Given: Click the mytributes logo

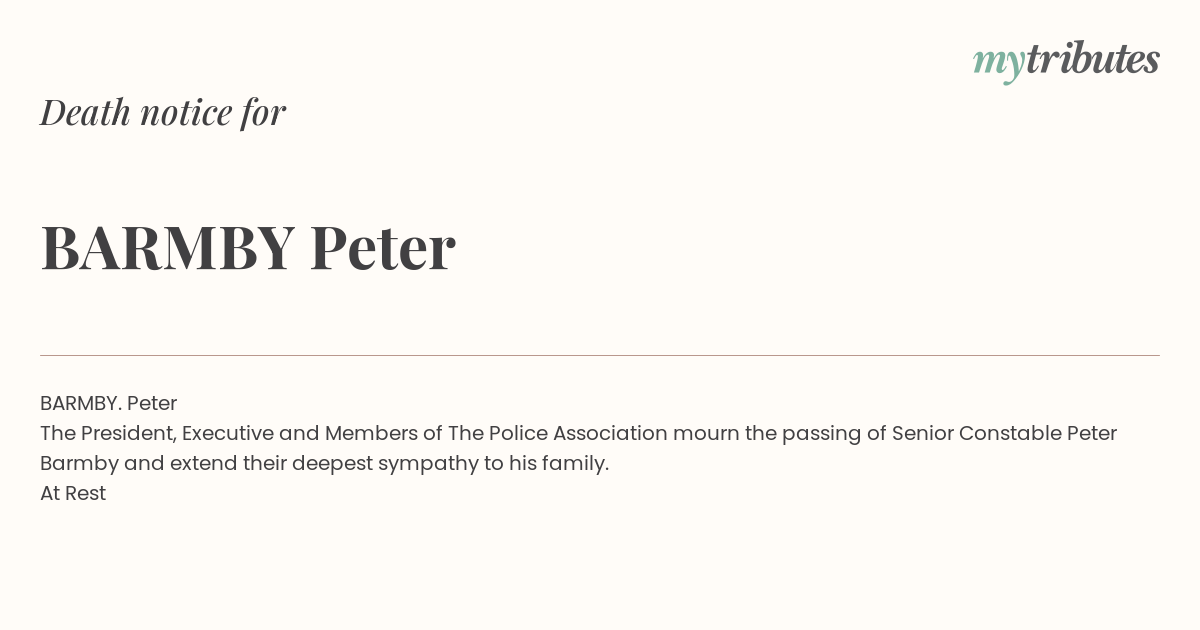Looking at the screenshot, I should coord(1066,61).
